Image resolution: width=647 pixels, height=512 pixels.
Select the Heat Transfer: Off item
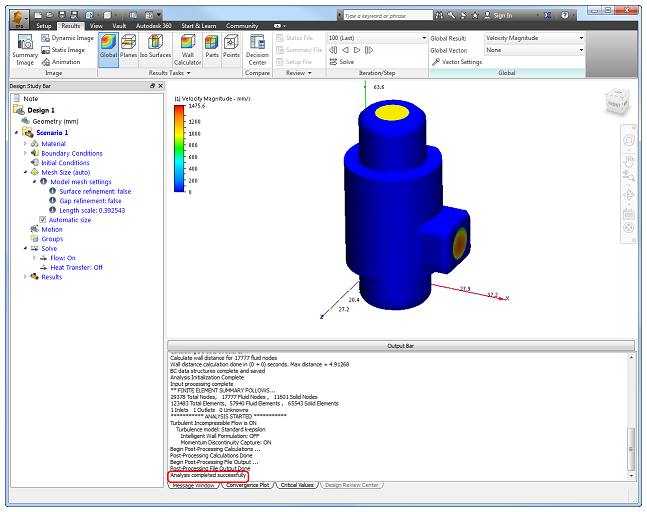(x=76, y=267)
